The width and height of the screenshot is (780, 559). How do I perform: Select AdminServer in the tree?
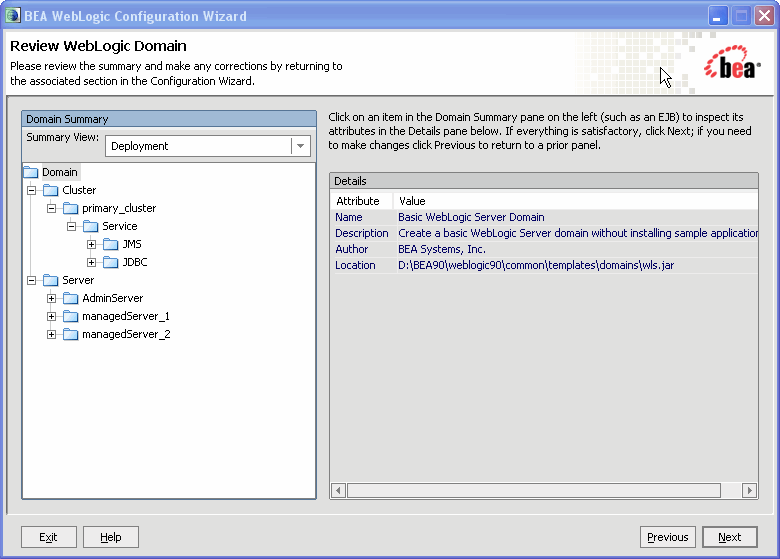(112, 298)
